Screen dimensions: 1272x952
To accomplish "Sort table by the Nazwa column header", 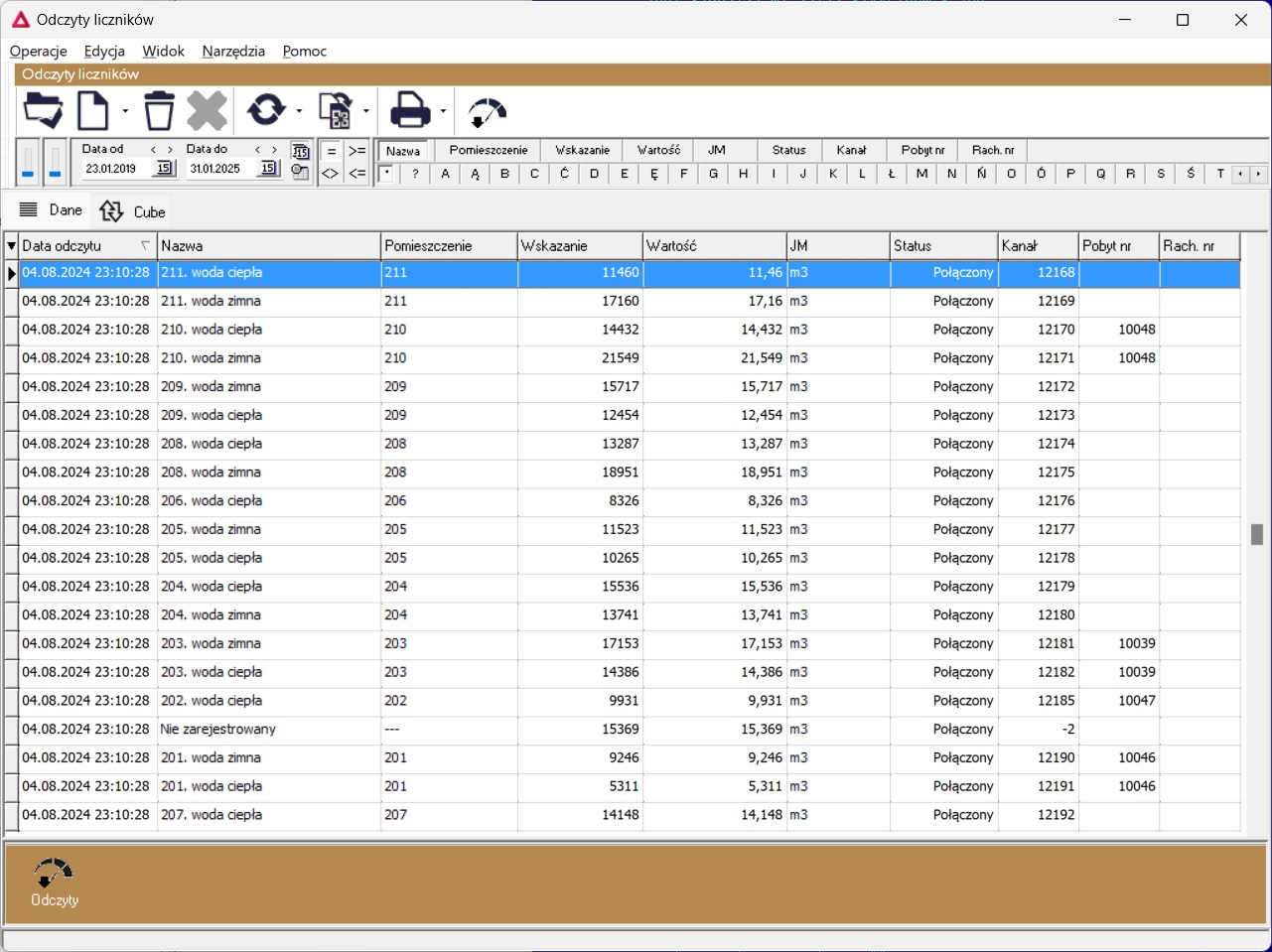I will pyautogui.click(x=269, y=245).
